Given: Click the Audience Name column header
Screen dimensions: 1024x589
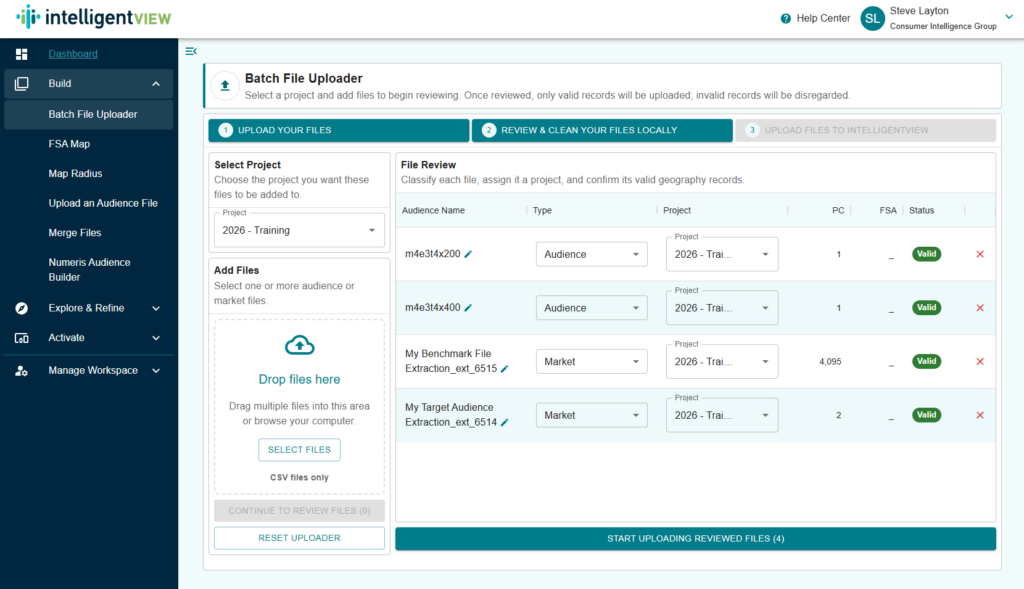Looking at the screenshot, I should click(434, 210).
